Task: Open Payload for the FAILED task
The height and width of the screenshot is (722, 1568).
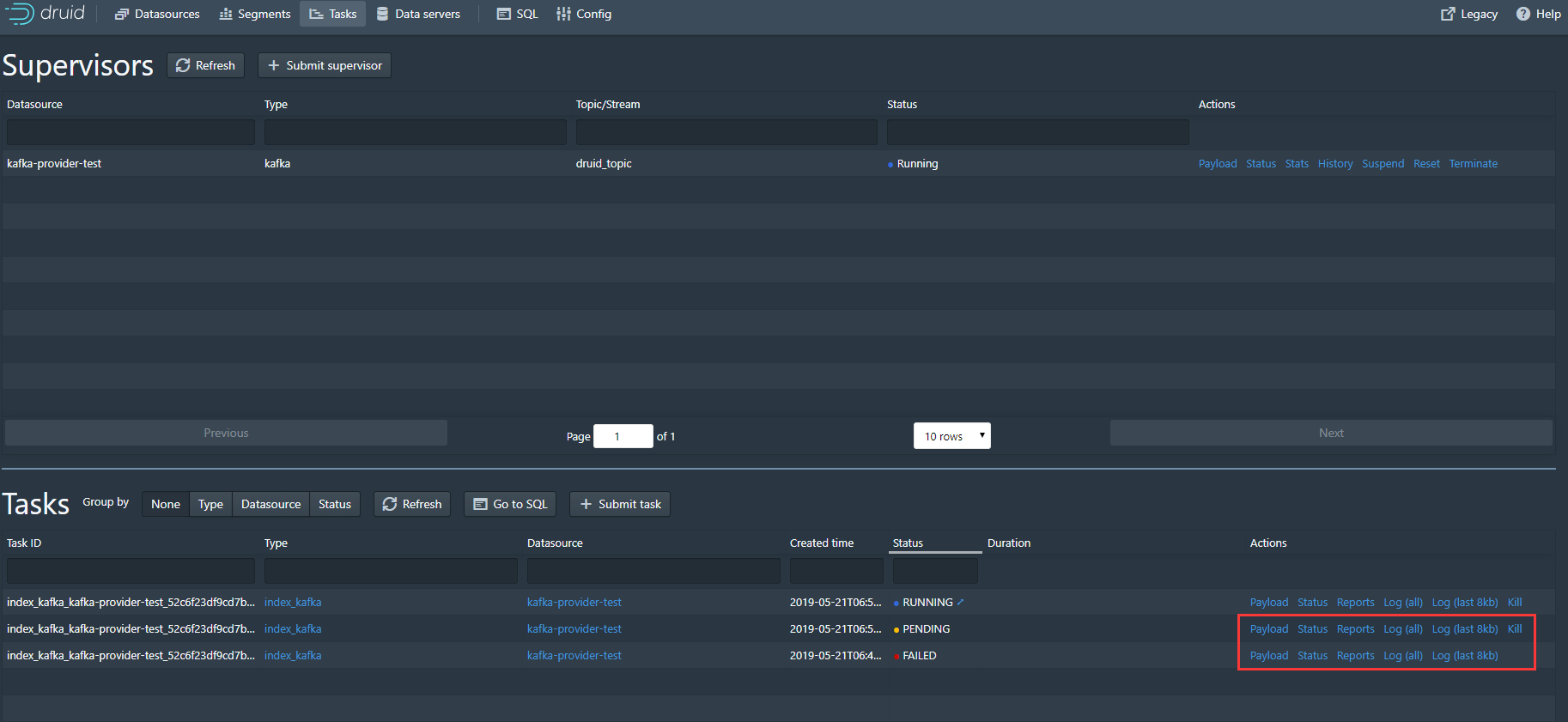Action: click(x=1269, y=656)
